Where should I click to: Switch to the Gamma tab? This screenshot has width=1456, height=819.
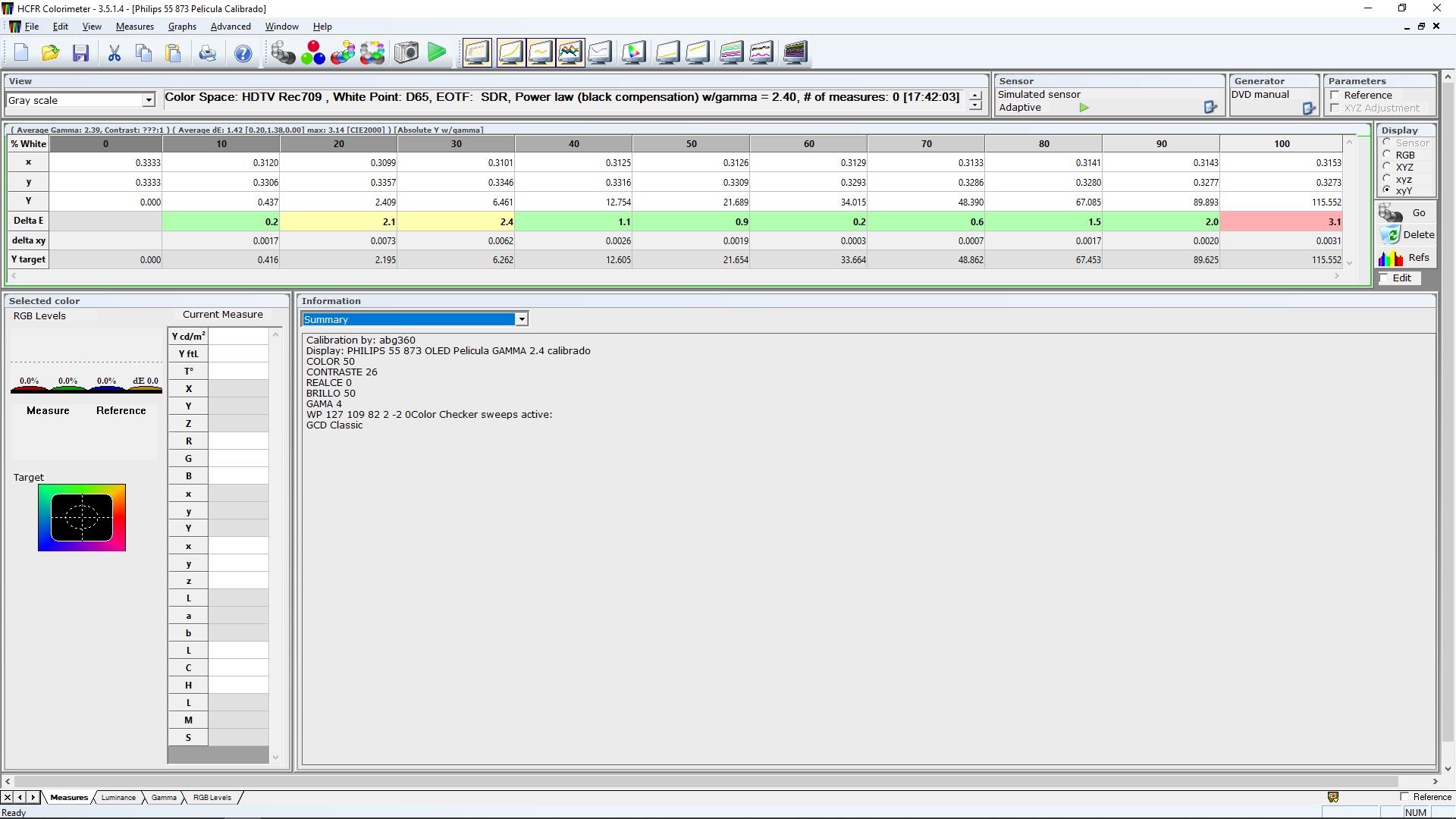(x=164, y=798)
